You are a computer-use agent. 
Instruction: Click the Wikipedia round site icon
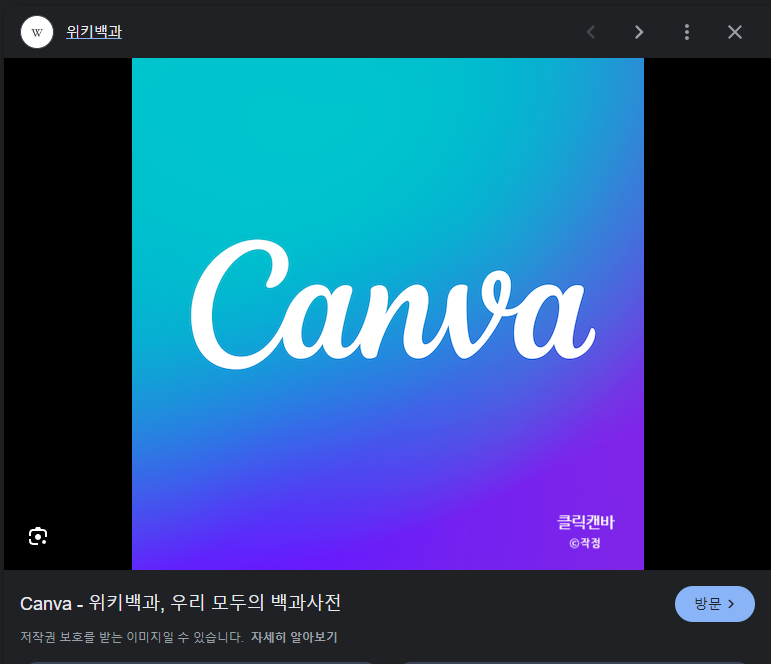point(37,32)
